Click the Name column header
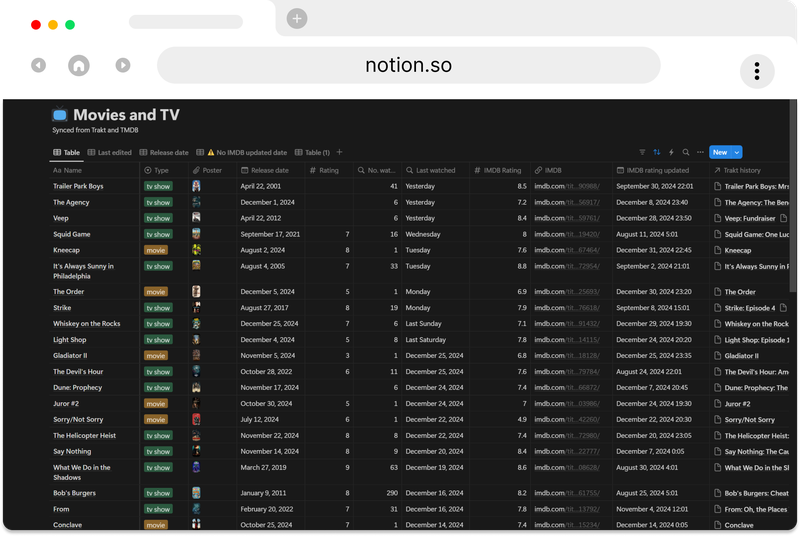Viewport: 800px width, 536px height. point(67,170)
